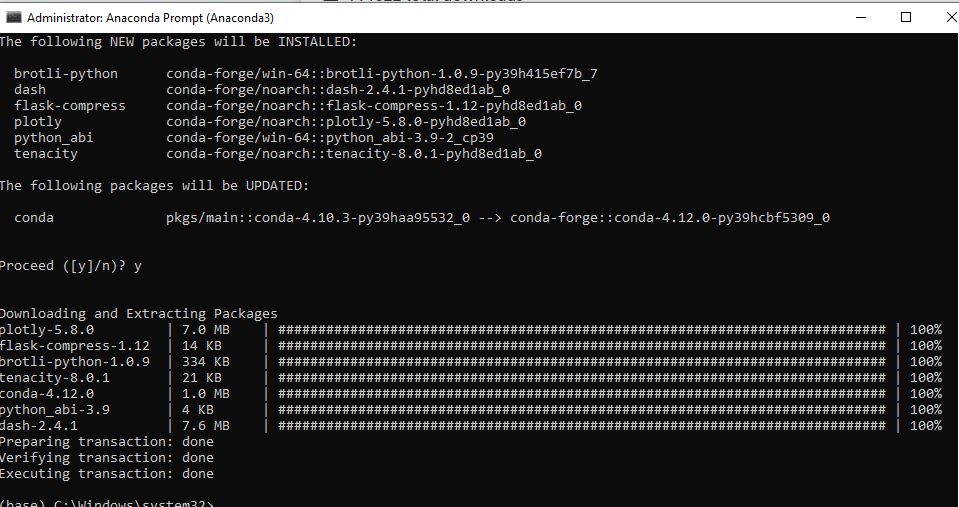Click the 'Verifying transaction: done' line
Screen dimensions: 959x507
tap(106, 457)
